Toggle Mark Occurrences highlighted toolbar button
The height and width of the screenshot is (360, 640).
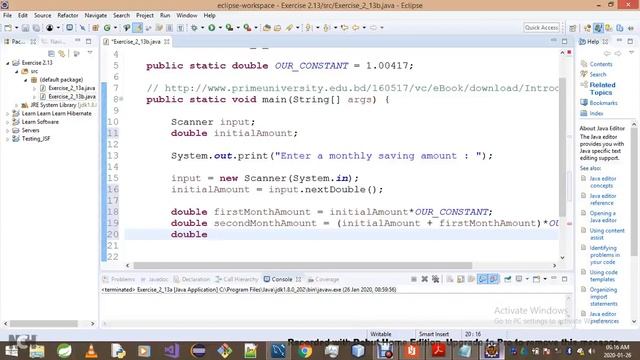tap(138, 28)
